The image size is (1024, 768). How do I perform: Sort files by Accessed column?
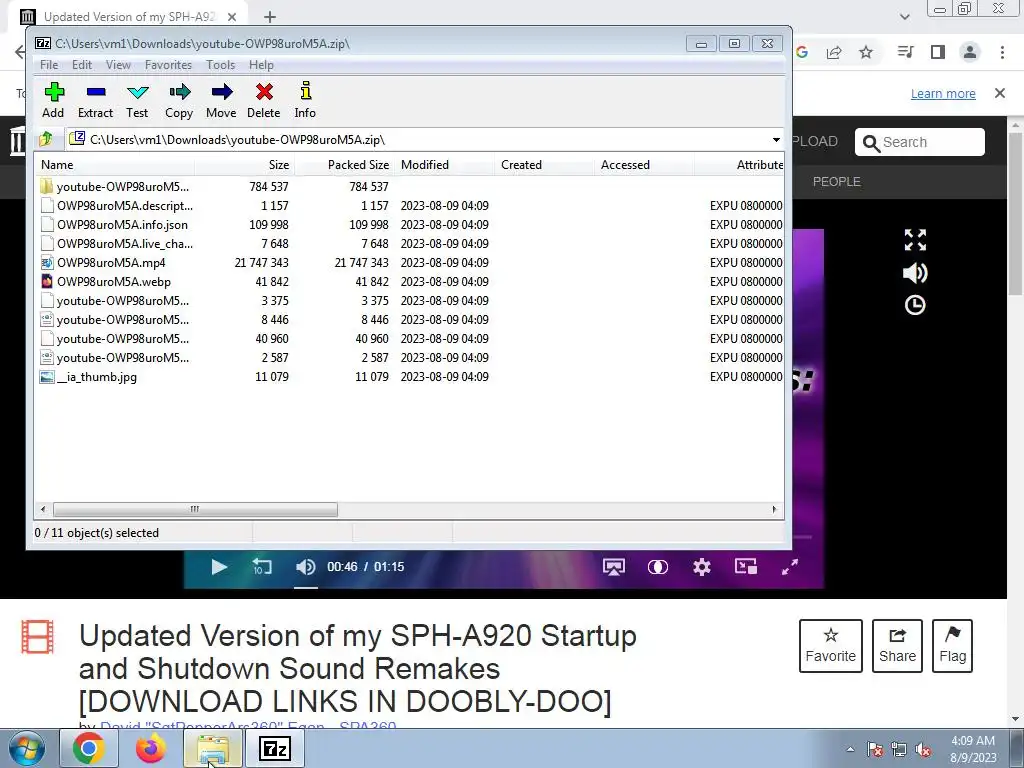(x=644, y=165)
